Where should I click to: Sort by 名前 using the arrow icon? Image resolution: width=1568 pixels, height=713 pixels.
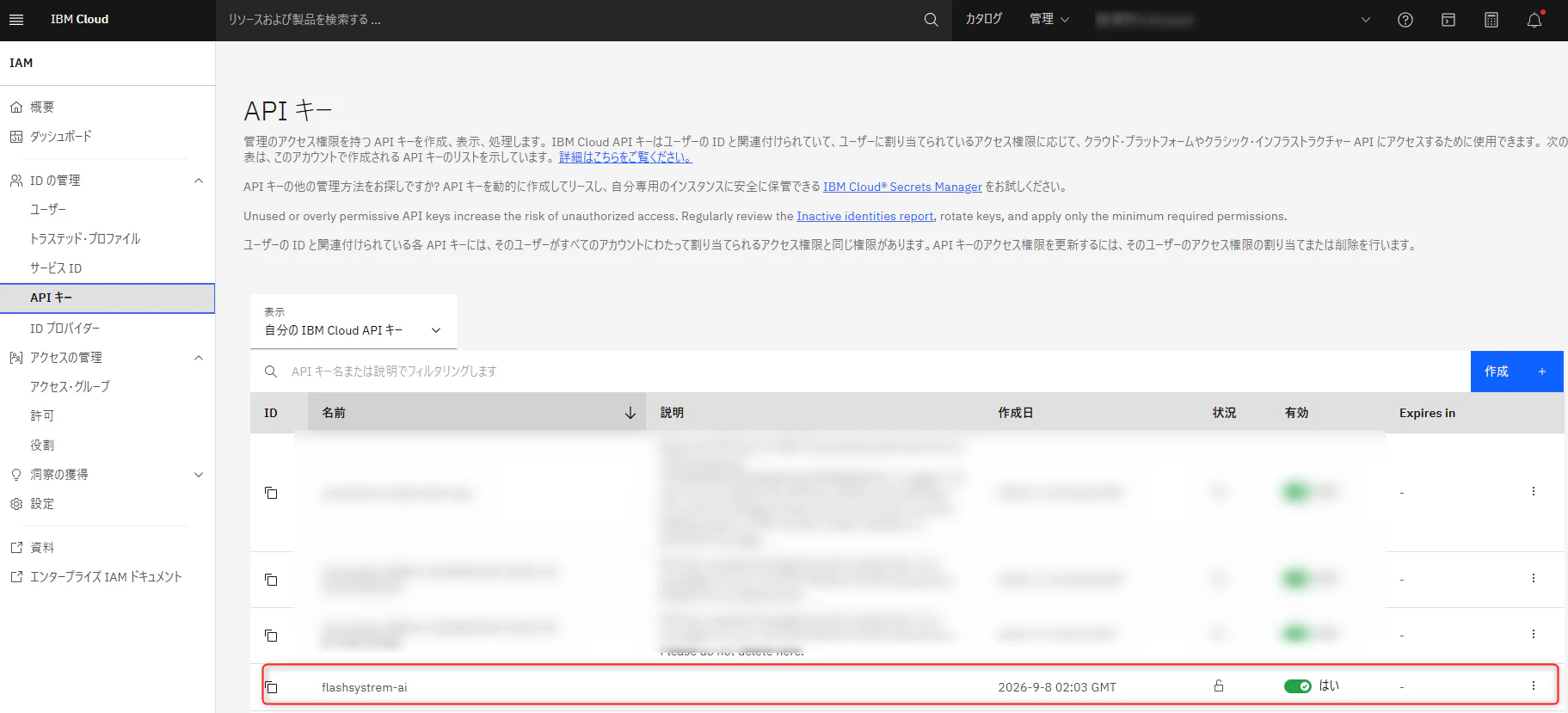point(630,413)
